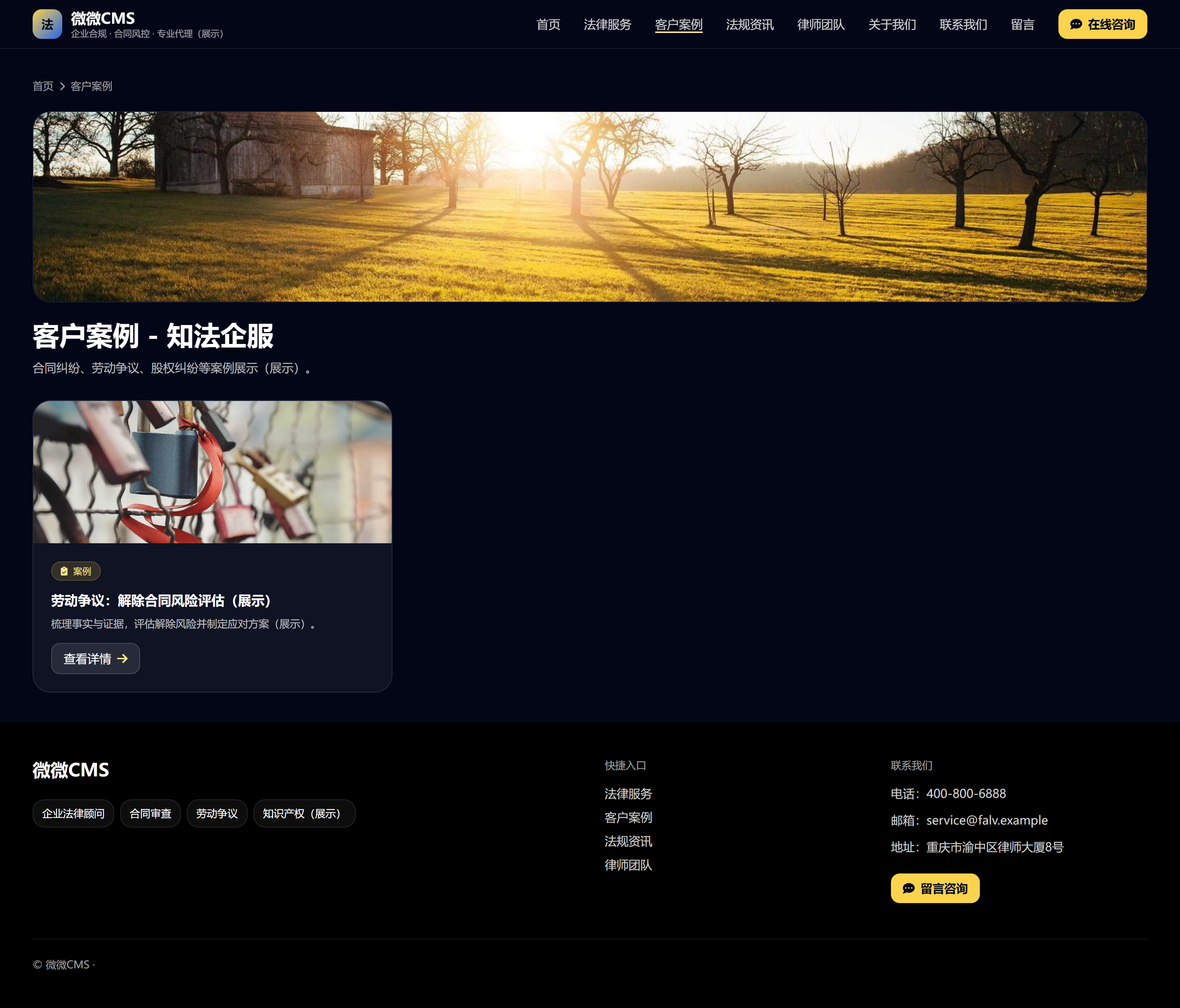Go to 法律服务 in top navigation
Viewport: 1180px width, 1008px height.
tap(607, 24)
